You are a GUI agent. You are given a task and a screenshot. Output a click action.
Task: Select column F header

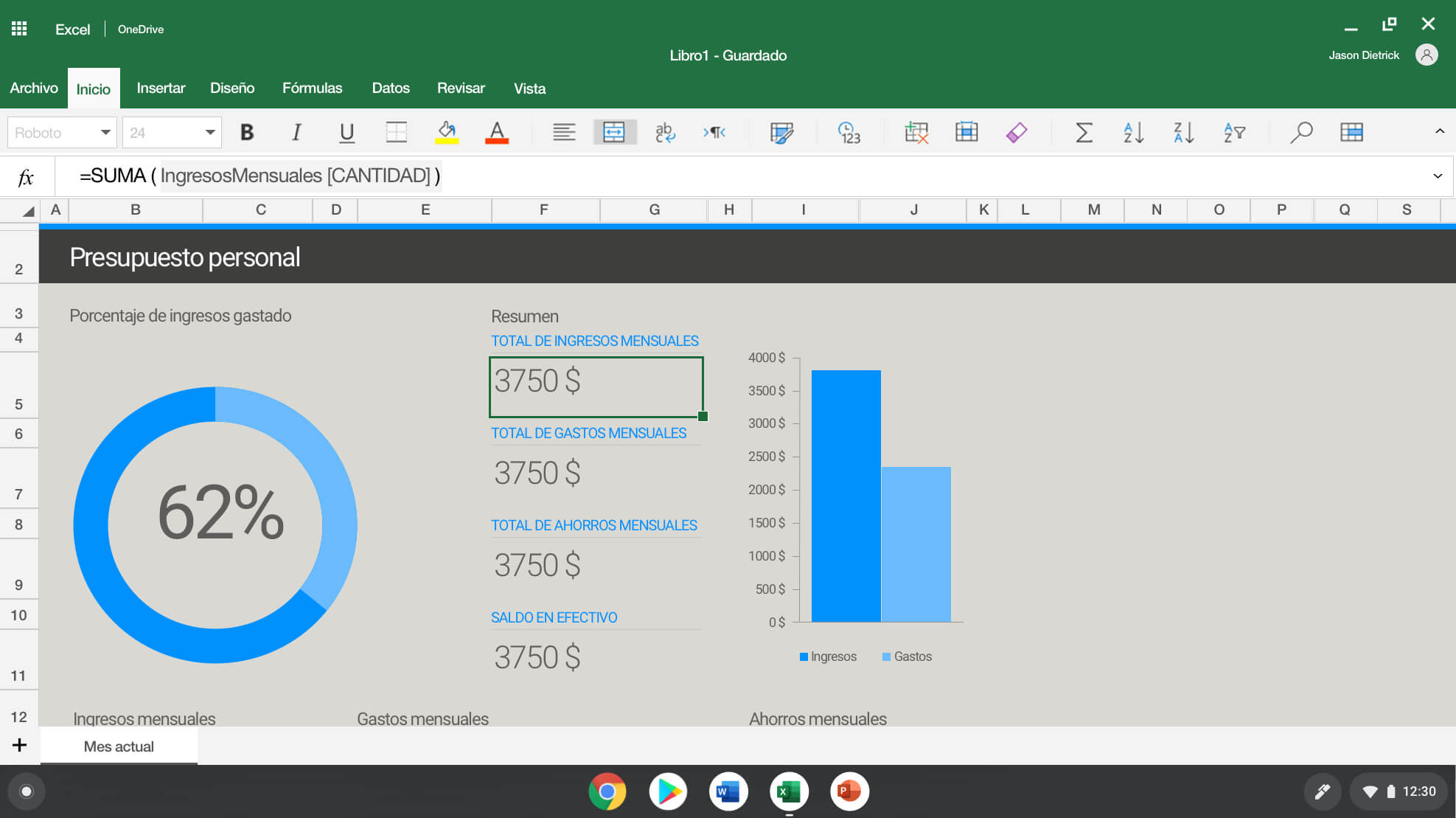[x=544, y=209]
